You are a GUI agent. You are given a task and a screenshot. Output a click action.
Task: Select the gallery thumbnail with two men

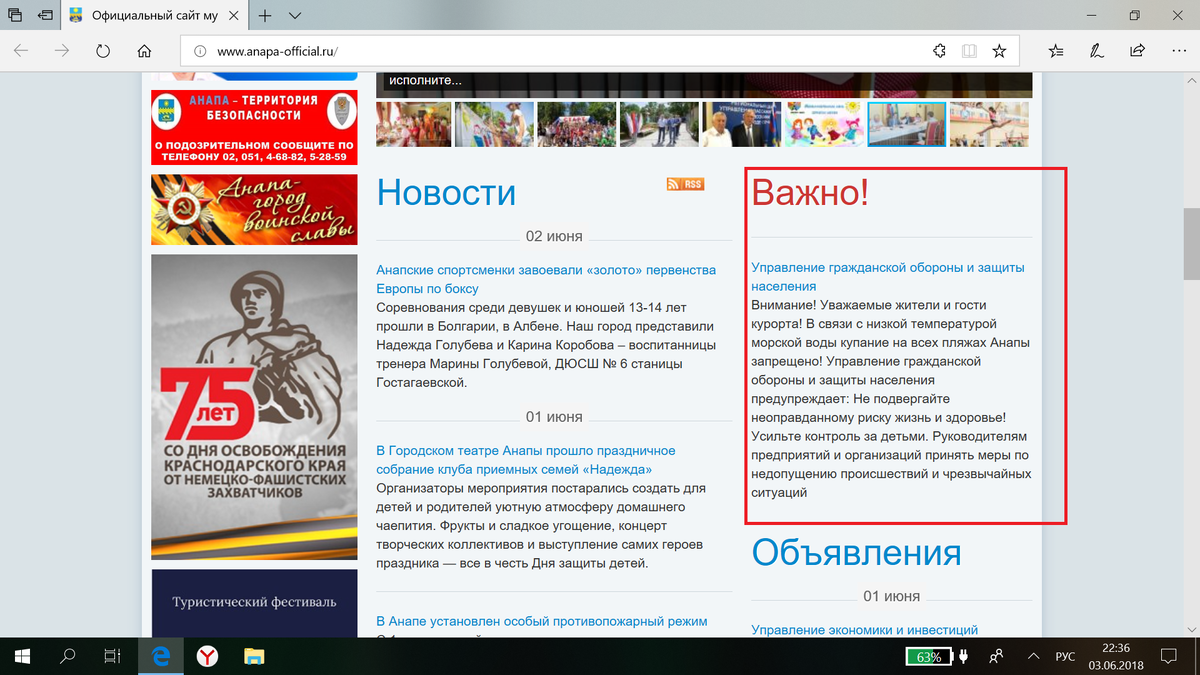pyautogui.click(x=741, y=125)
